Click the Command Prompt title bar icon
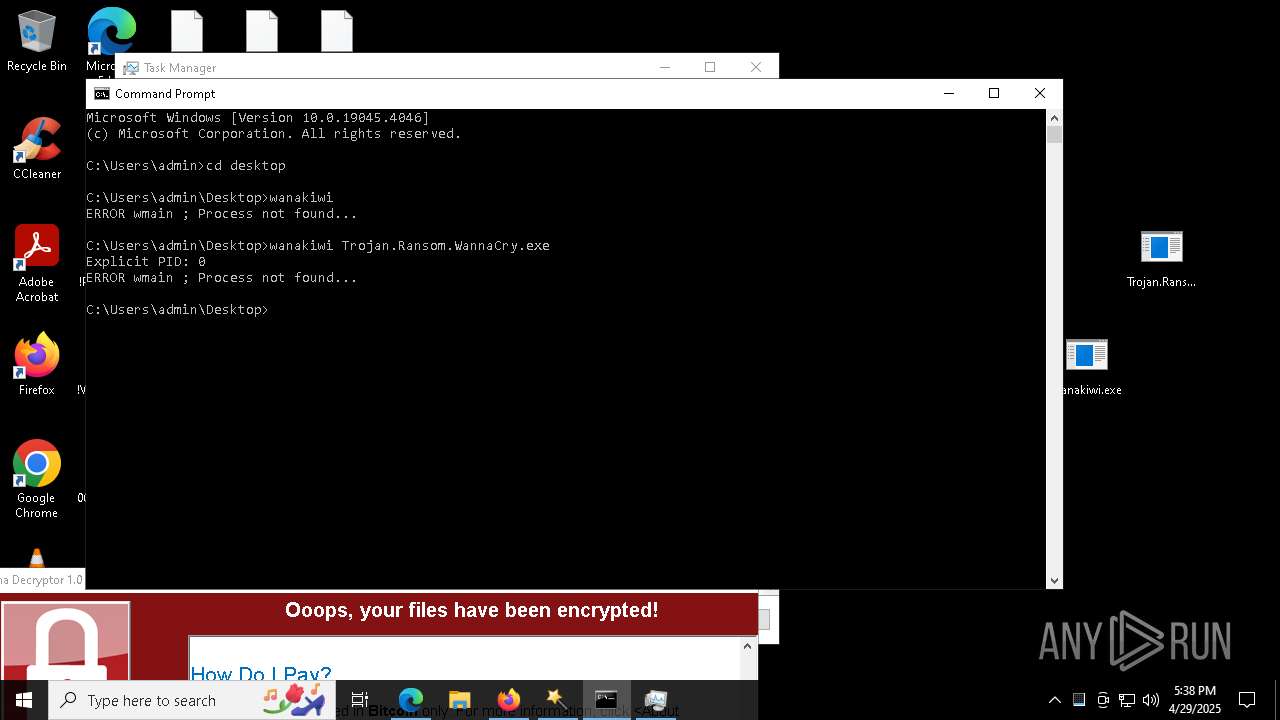1280x720 pixels. (101, 94)
